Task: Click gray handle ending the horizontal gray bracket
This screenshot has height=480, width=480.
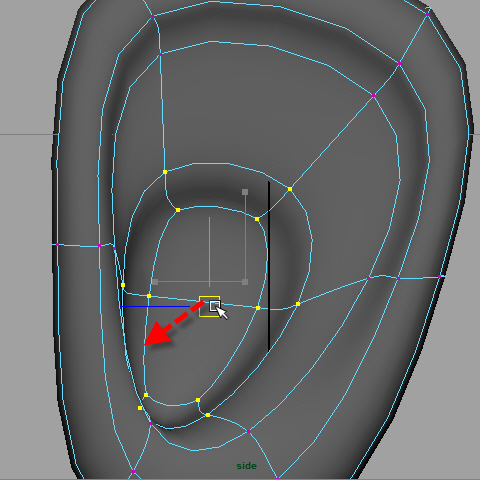Action: tap(155, 282)
